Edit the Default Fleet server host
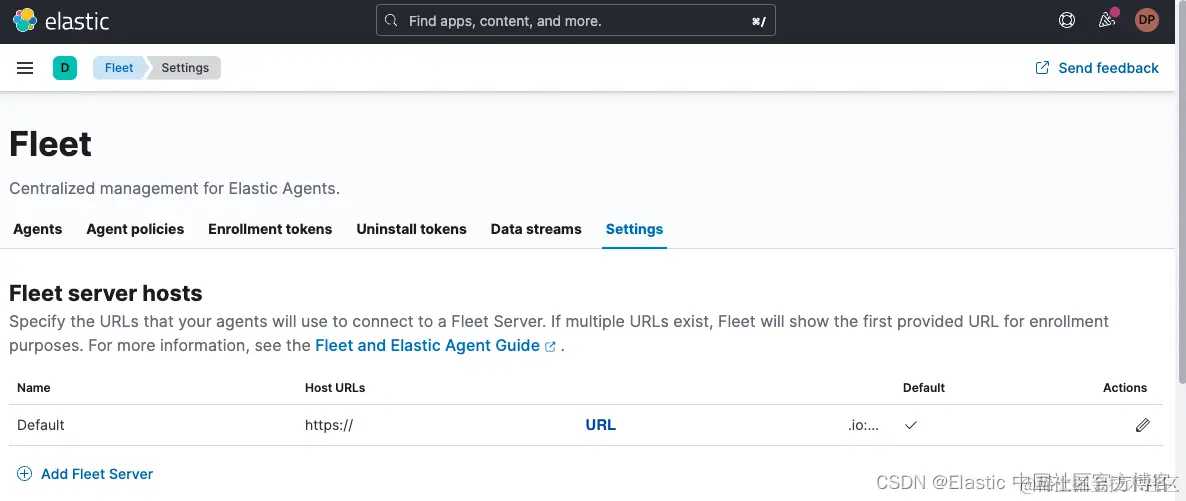The height and width of the screenshot is (501, 1186). 1142,425
